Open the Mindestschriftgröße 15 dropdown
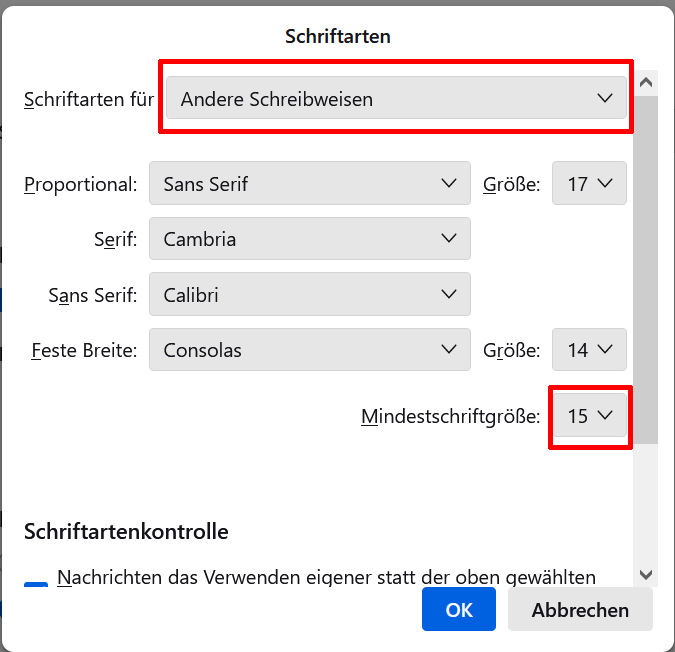Screen dimensions: 675x652 pyautogui.click(x=590, y=417)
